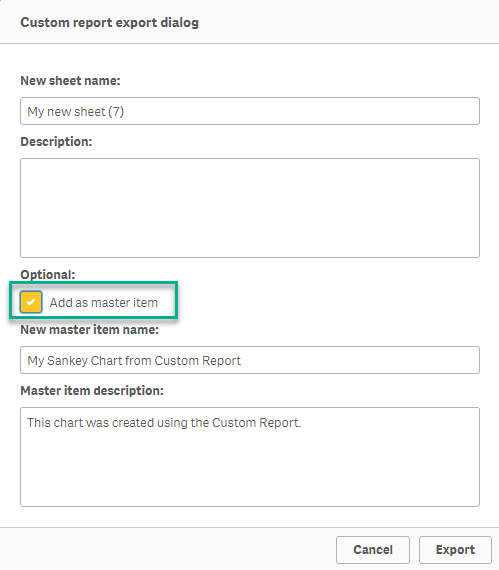Click the 'New master item name:' label
The image size is (499, 570).
click(89, 330)
